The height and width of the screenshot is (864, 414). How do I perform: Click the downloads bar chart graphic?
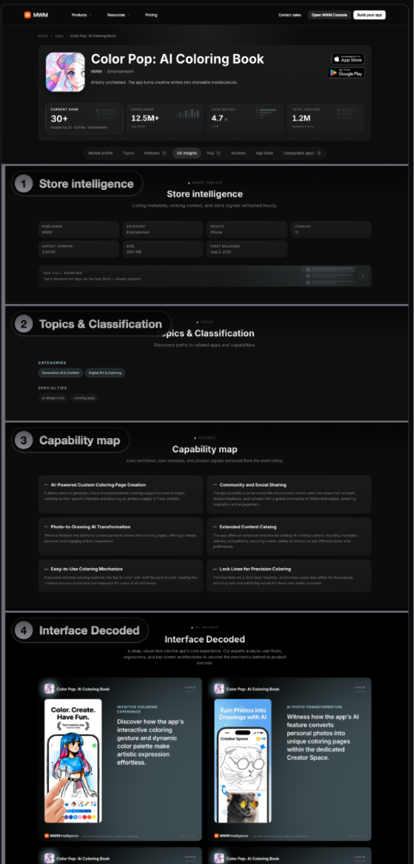[187, 114]
